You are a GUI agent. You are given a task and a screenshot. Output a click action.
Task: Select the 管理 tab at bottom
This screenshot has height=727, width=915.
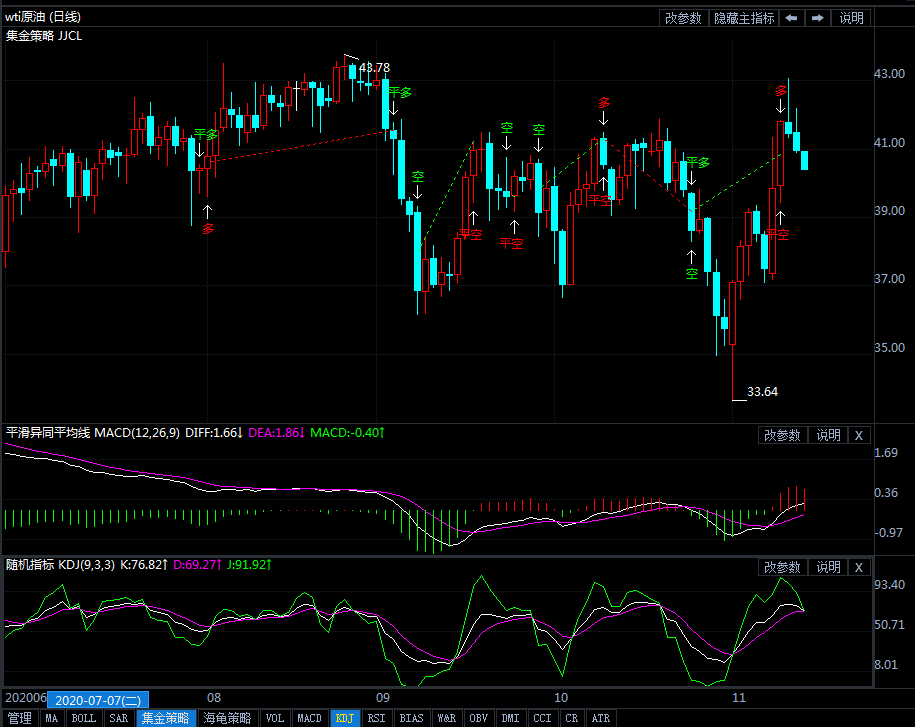[x=19, y=718]
